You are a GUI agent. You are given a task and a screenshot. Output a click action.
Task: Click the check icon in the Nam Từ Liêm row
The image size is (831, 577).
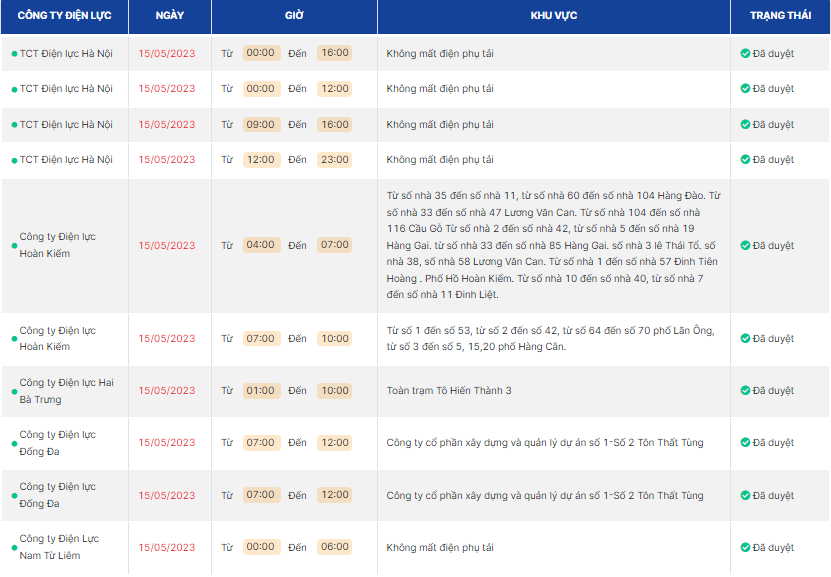pyautogui.click(x=745, y=547)
